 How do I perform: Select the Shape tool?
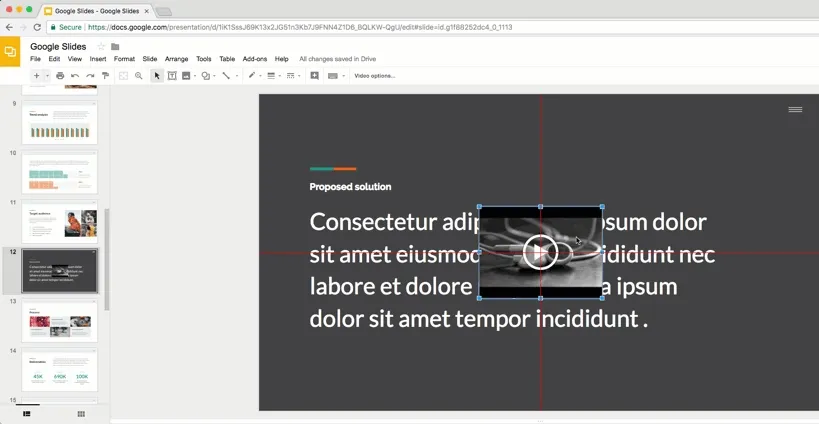[206, 76]
